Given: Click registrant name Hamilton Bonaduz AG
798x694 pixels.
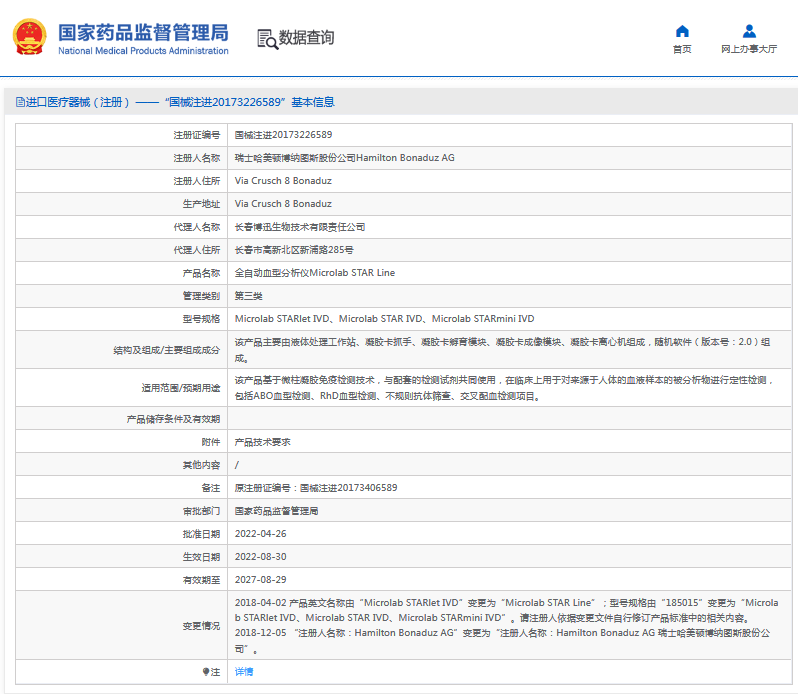Looking at the screenshot, I should [345, 158].
